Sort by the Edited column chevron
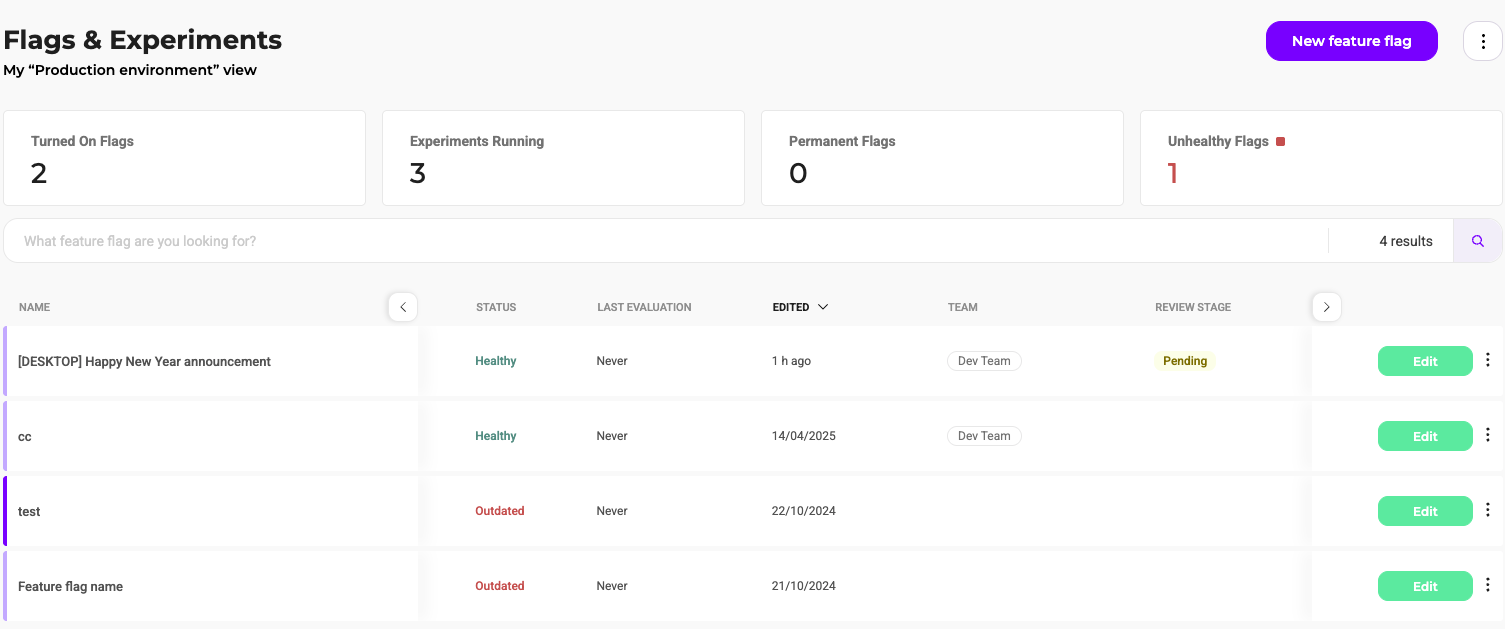This screenshot has height=629, width=1505. [x=823, y=307]
